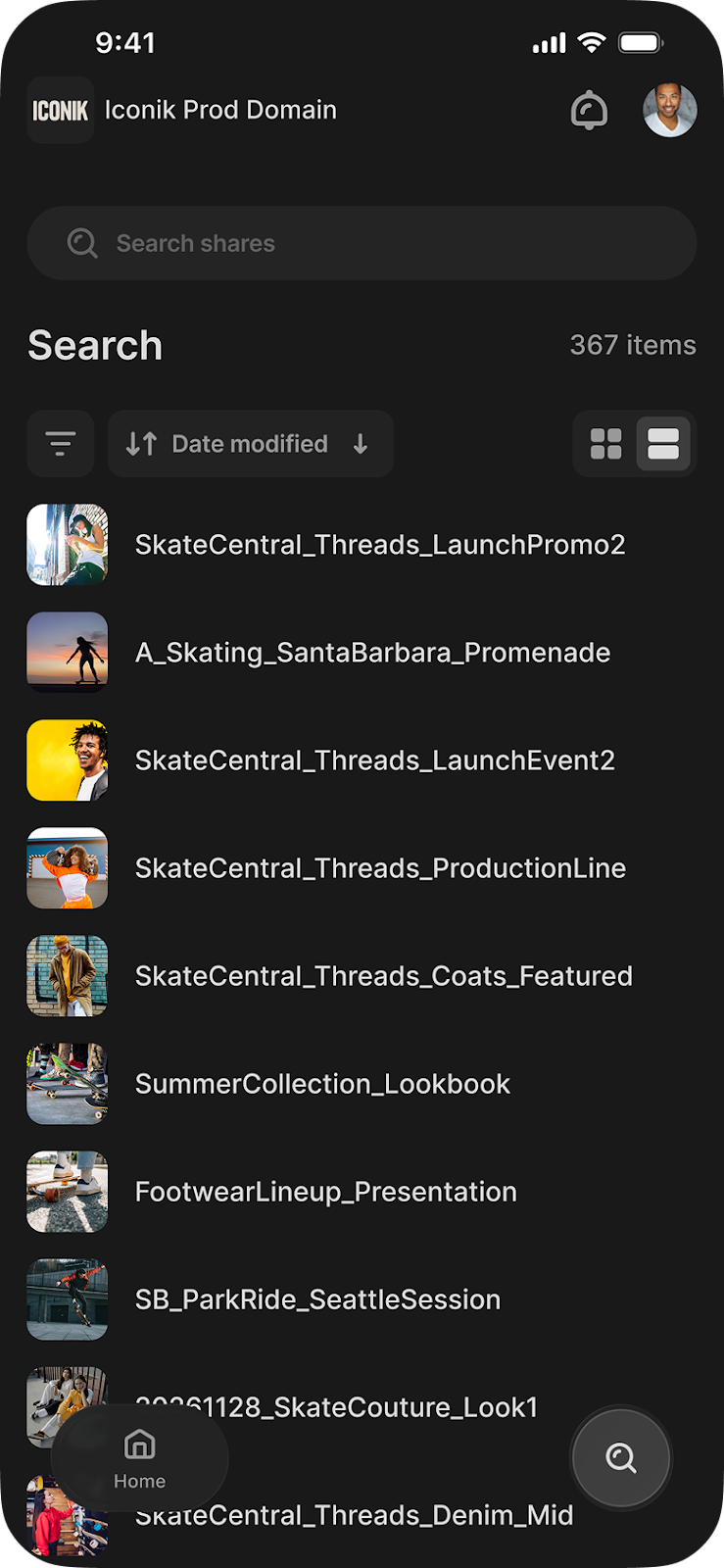
Task: Open the filter options icon
Action: [x=61, y=444]
